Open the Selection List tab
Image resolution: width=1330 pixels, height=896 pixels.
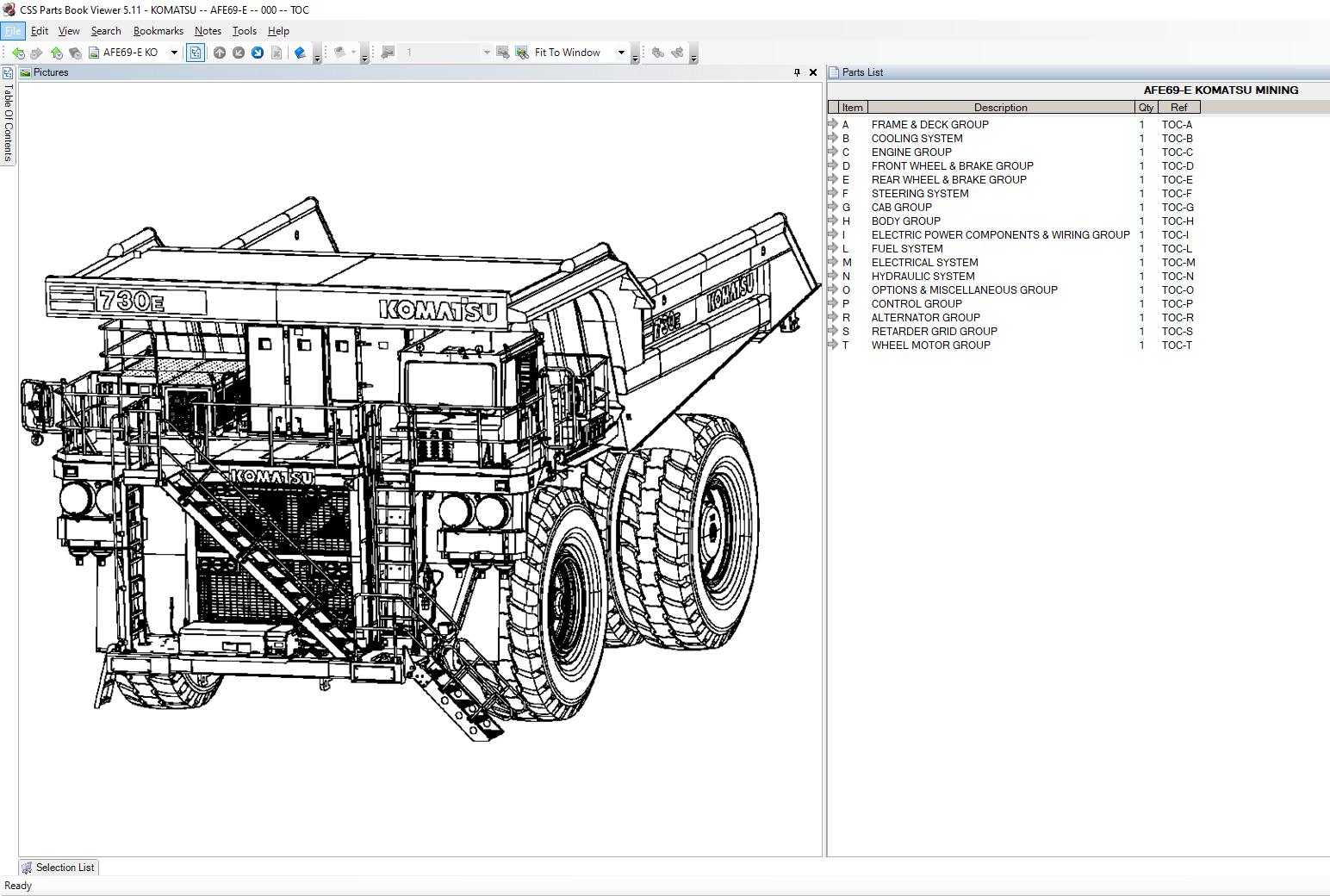(x=59, y=868)
